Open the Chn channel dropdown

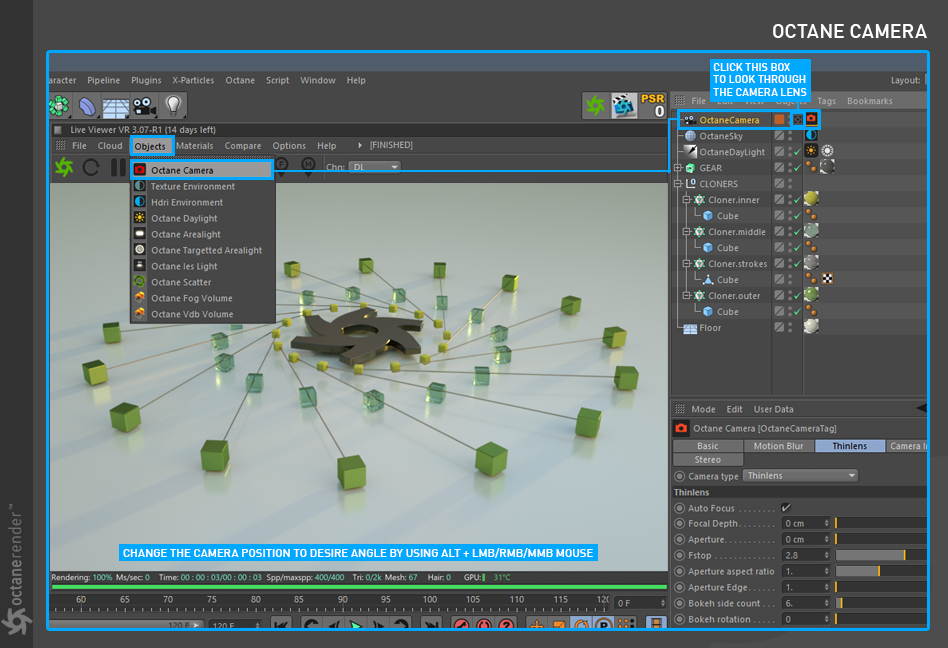click(375, 167)
